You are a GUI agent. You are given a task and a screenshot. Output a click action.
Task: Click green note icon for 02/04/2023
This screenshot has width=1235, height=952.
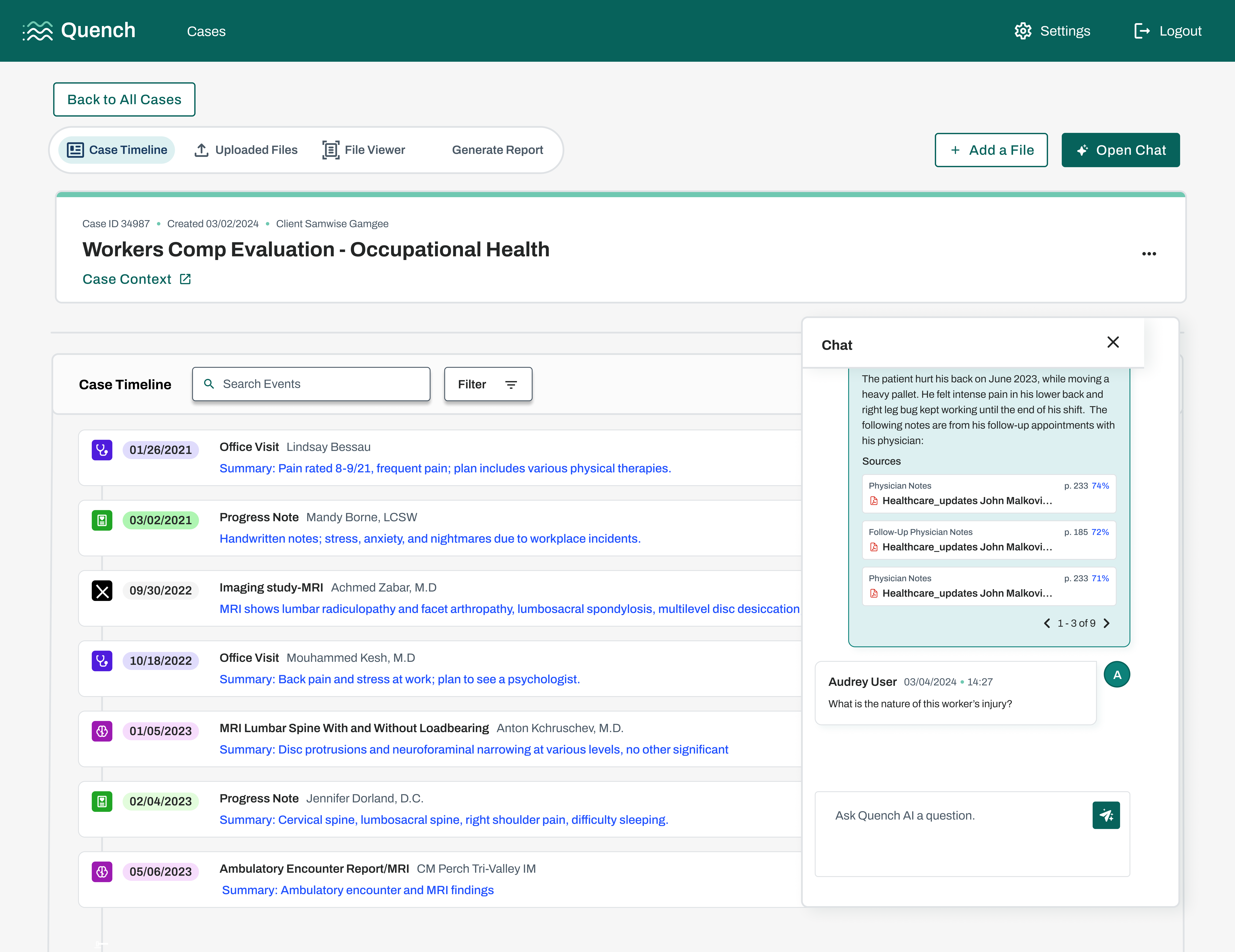[102, 801]
